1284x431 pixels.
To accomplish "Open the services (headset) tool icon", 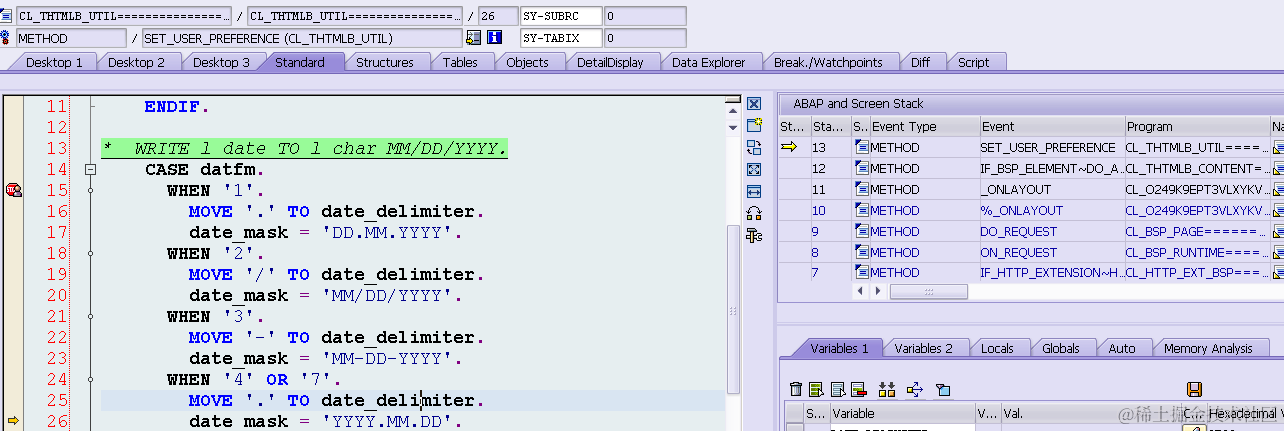I will click(x=754, y=213).
